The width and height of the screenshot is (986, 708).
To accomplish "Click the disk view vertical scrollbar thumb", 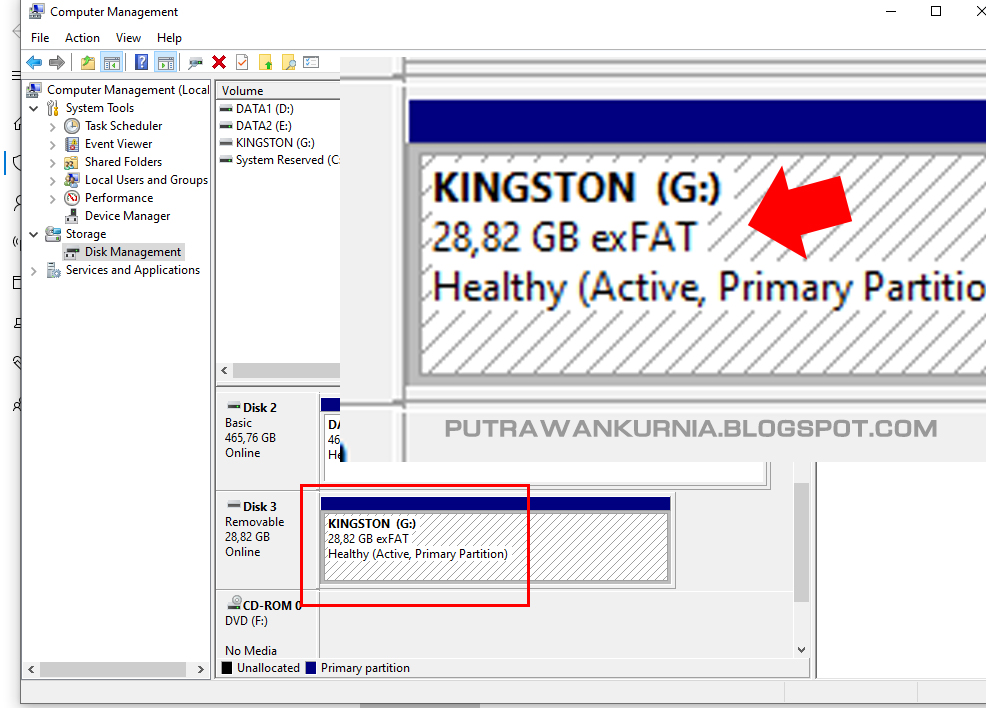I will pos(801,543).
